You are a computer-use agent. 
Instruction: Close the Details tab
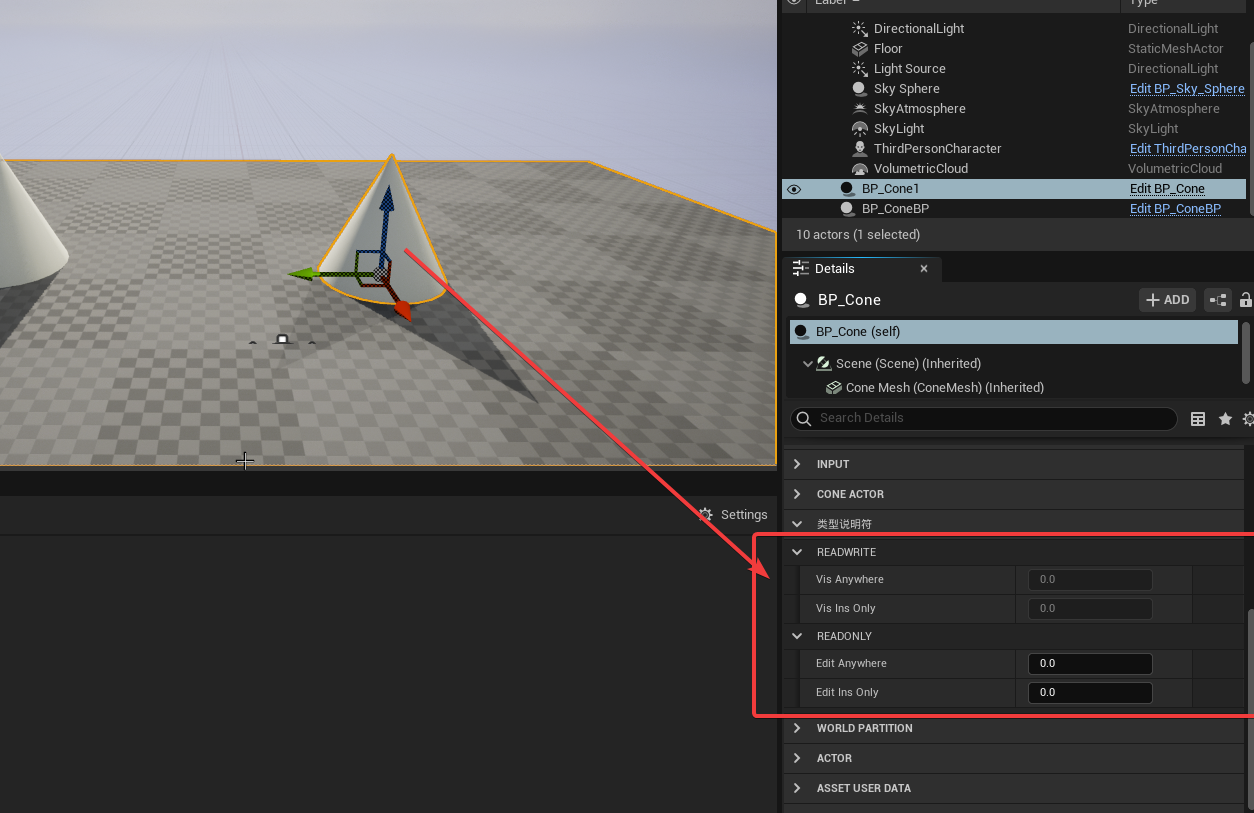(x=924, y=268)
